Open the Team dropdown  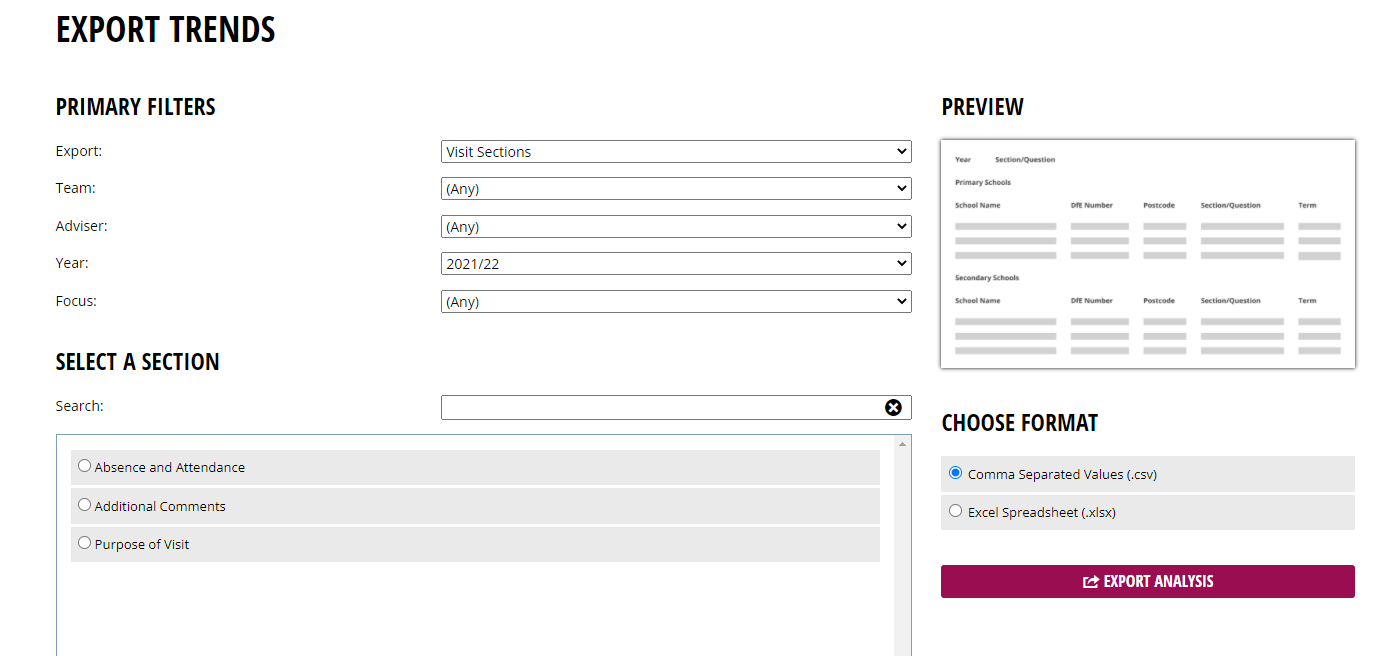point(676,189)
